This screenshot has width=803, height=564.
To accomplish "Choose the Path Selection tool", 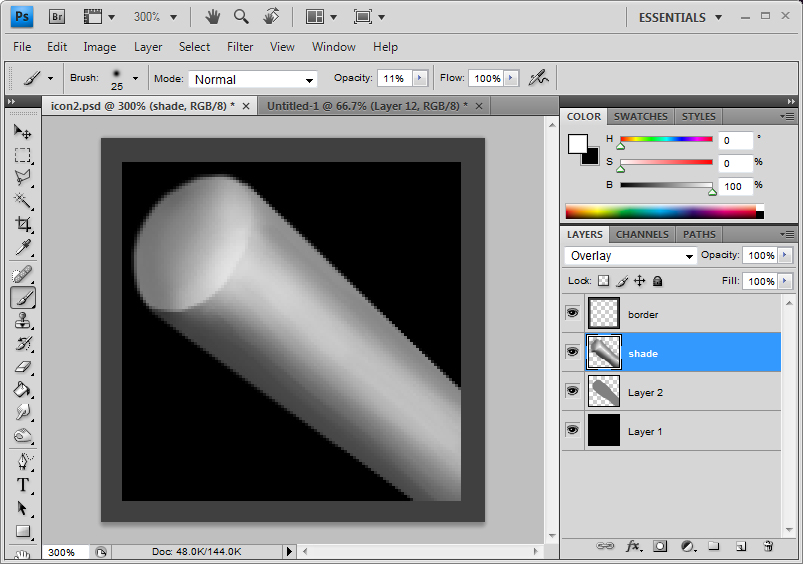I will pos(23,508).
